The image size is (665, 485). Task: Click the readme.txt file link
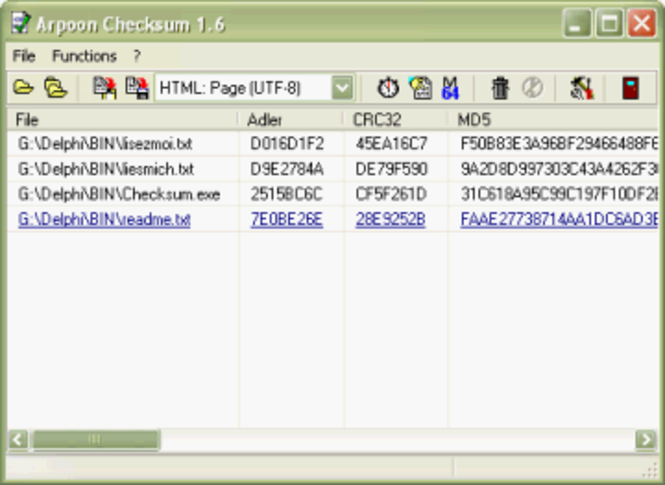tap(104, 220)
